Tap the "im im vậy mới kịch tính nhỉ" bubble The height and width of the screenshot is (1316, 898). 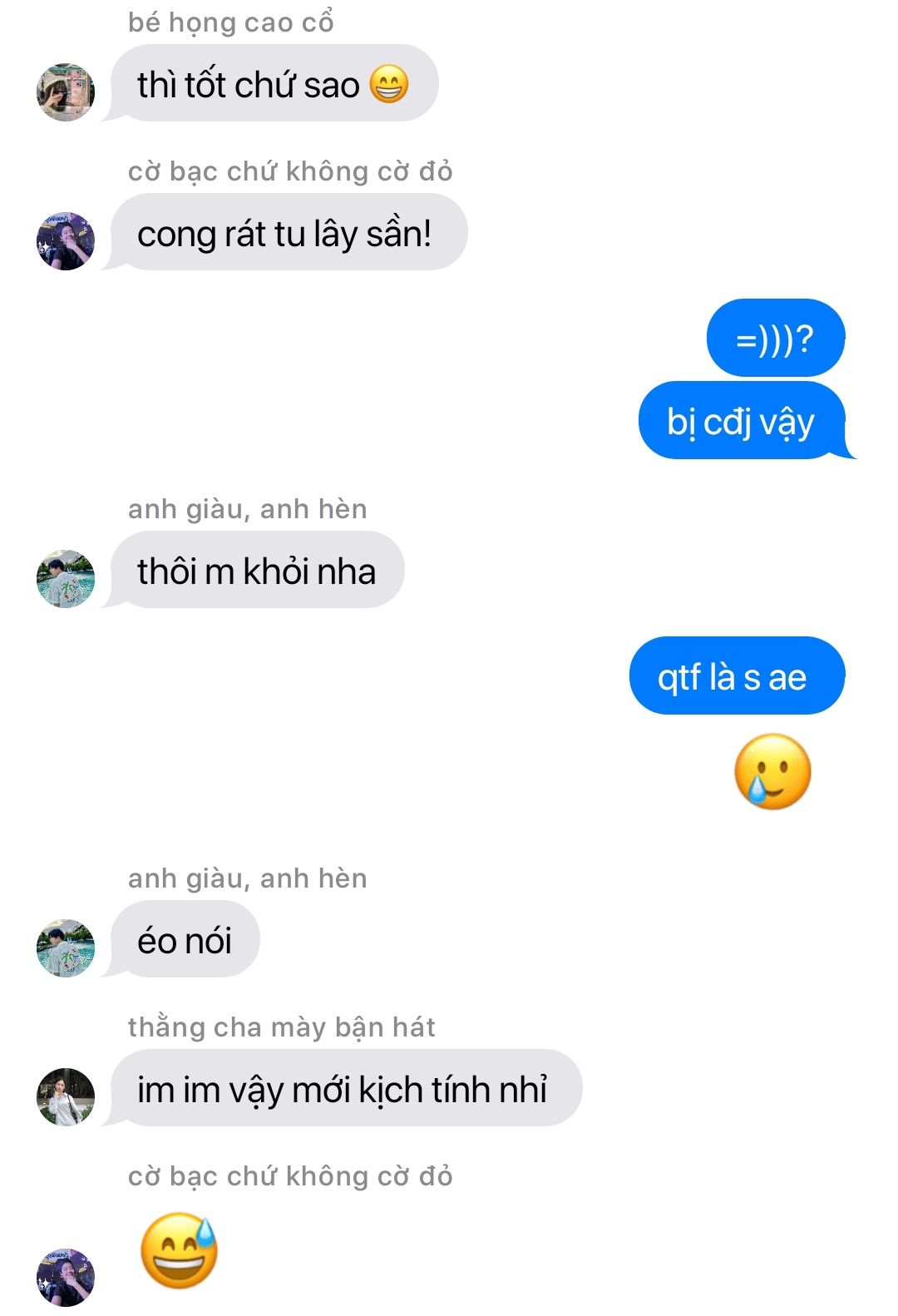[x=346, y=1088]
